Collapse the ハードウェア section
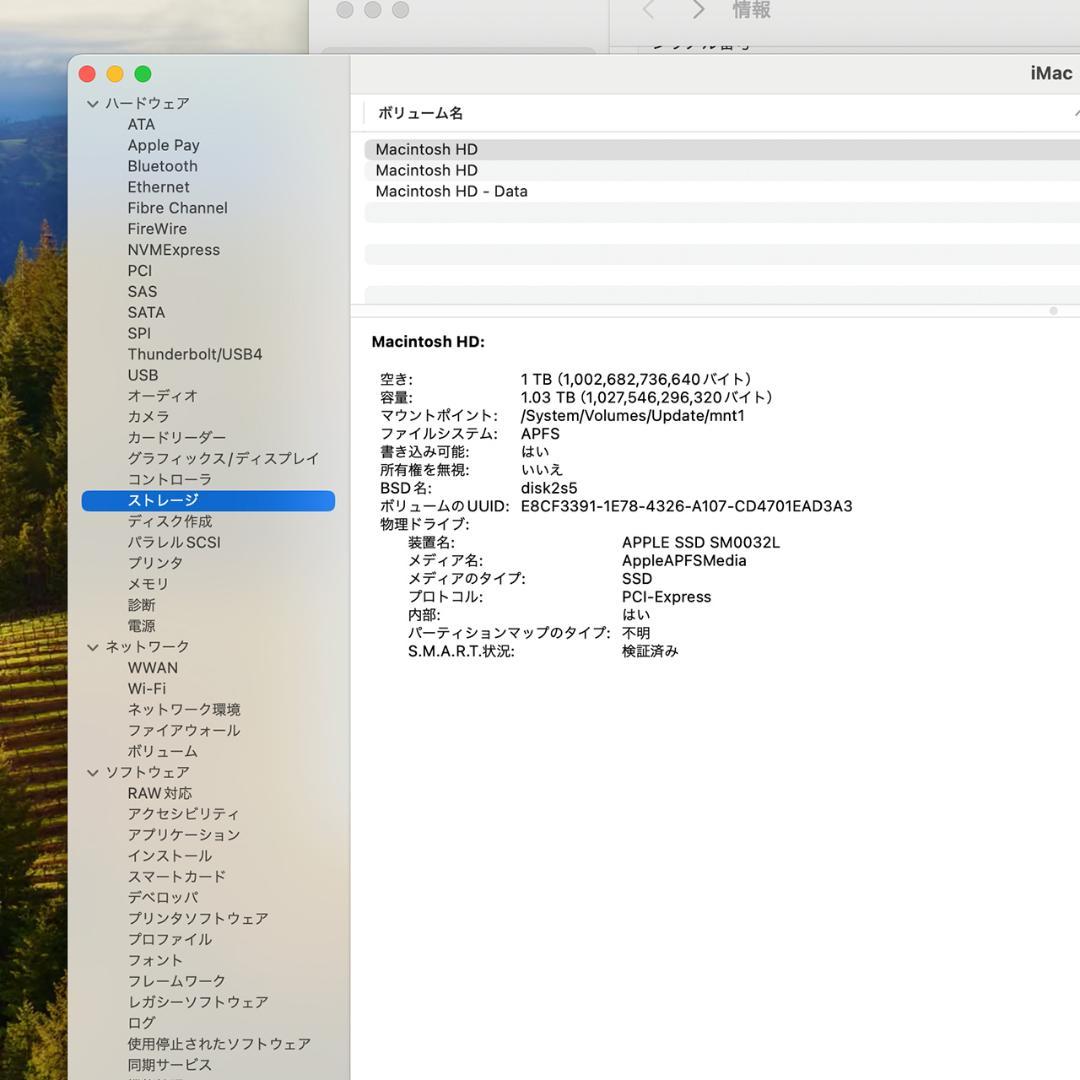The image size is (1080, 1080). coord(92,103)
